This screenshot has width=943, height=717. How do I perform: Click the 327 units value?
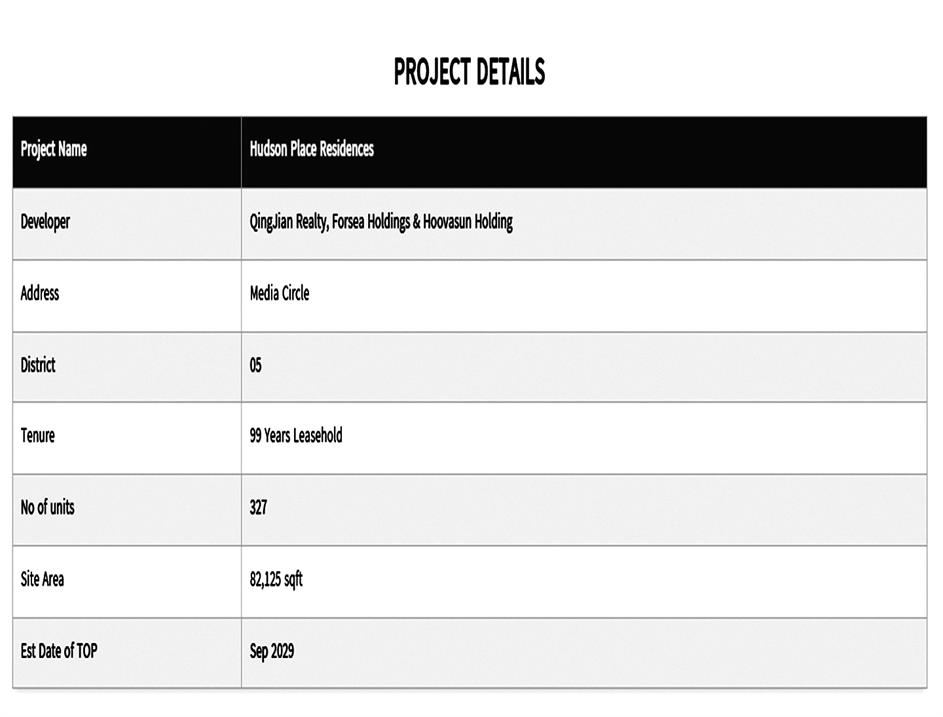click(258, 507)
